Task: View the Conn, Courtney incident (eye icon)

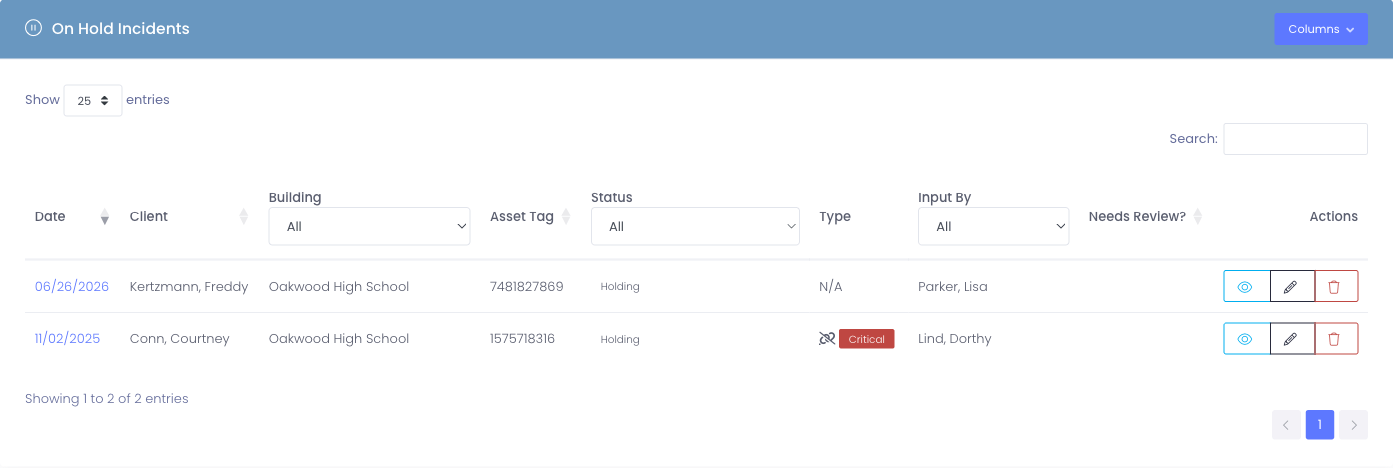Action: (1246, 339)
